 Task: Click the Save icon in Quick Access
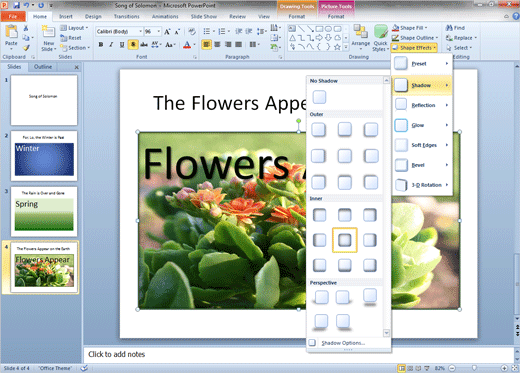[x=16, y=5]
